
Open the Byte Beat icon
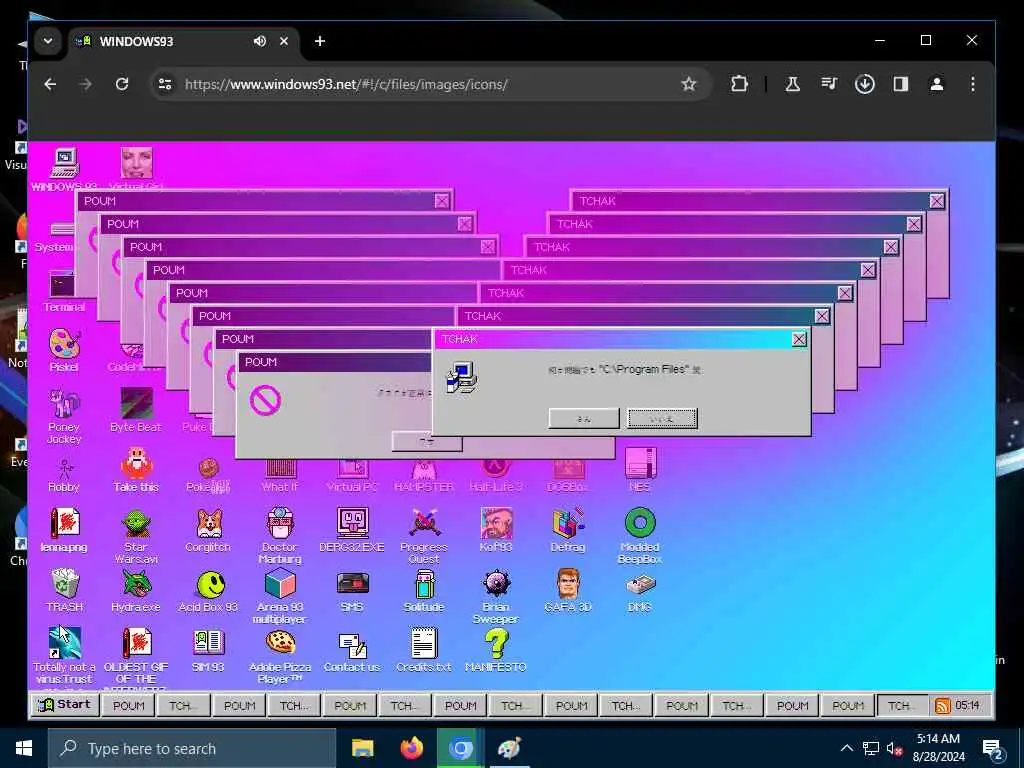tap(136, 409)
